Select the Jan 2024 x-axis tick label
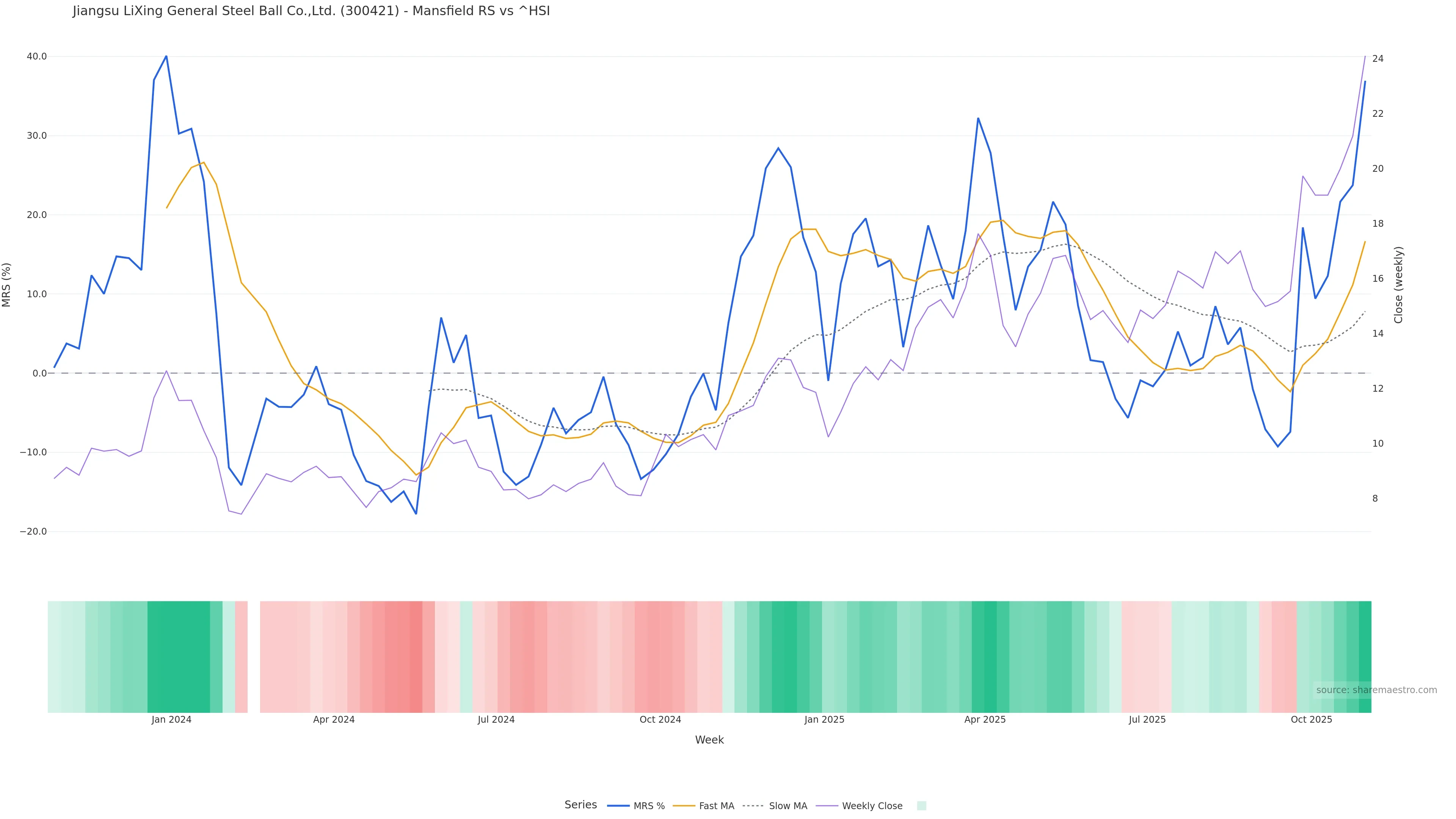1456x819 pixels. [171, 720]
